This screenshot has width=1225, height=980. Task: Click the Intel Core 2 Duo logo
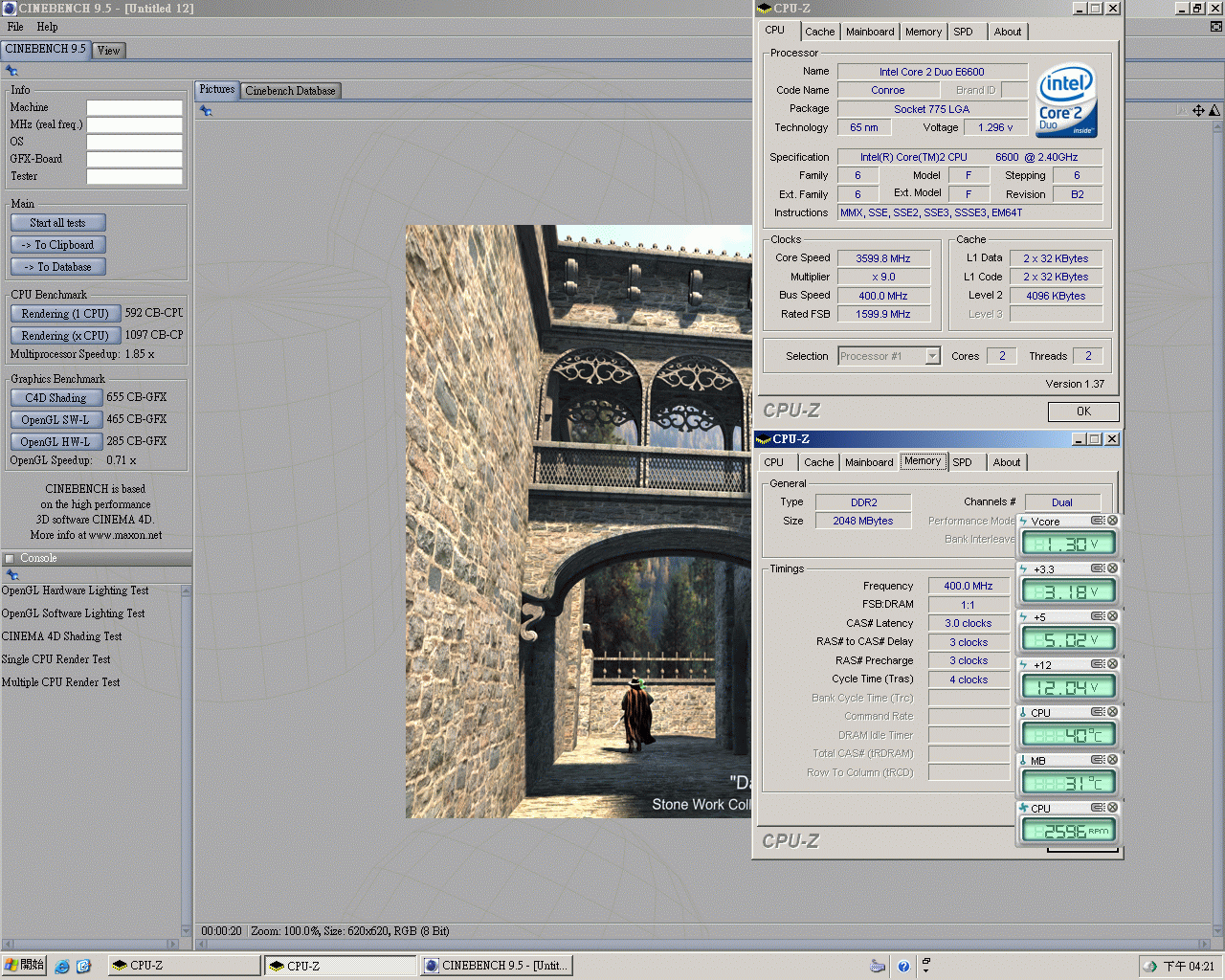point(1066,100)
